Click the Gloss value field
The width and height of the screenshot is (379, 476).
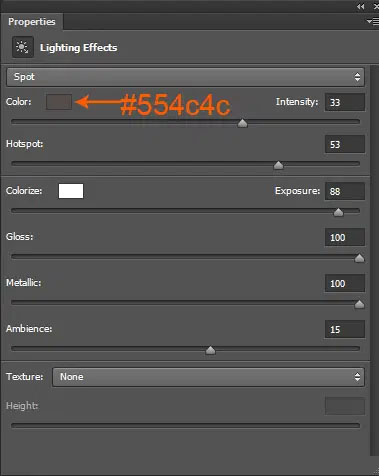coord(345,237)
